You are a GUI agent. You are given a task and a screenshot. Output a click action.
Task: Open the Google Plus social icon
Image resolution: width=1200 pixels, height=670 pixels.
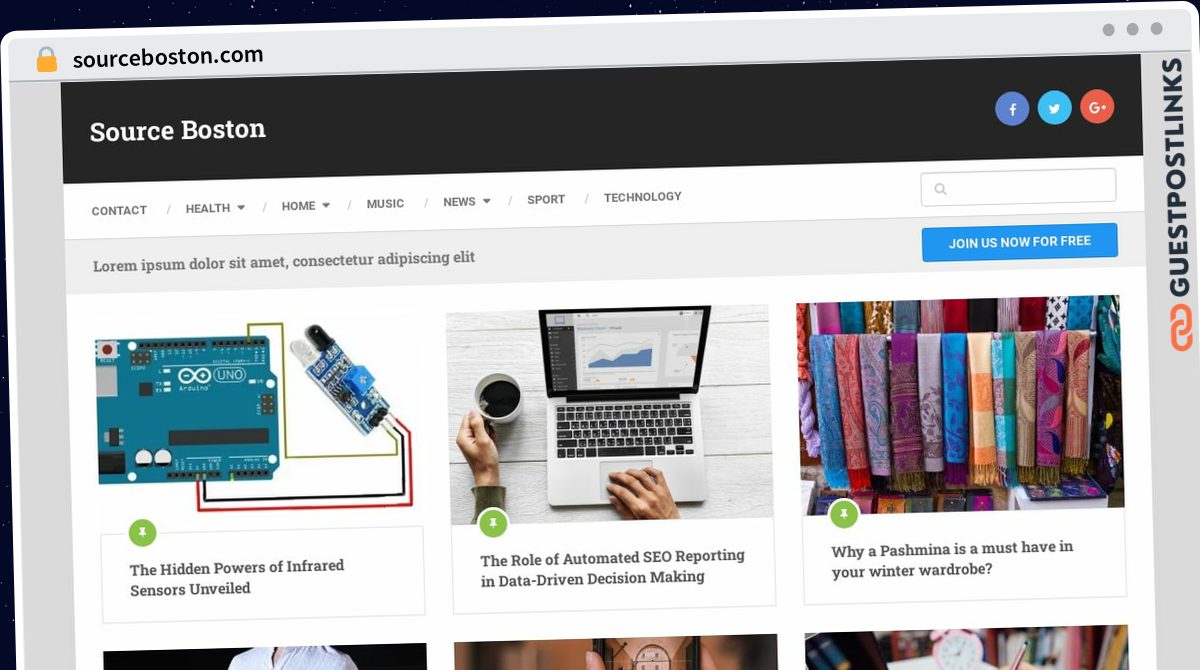[1097, 106]
